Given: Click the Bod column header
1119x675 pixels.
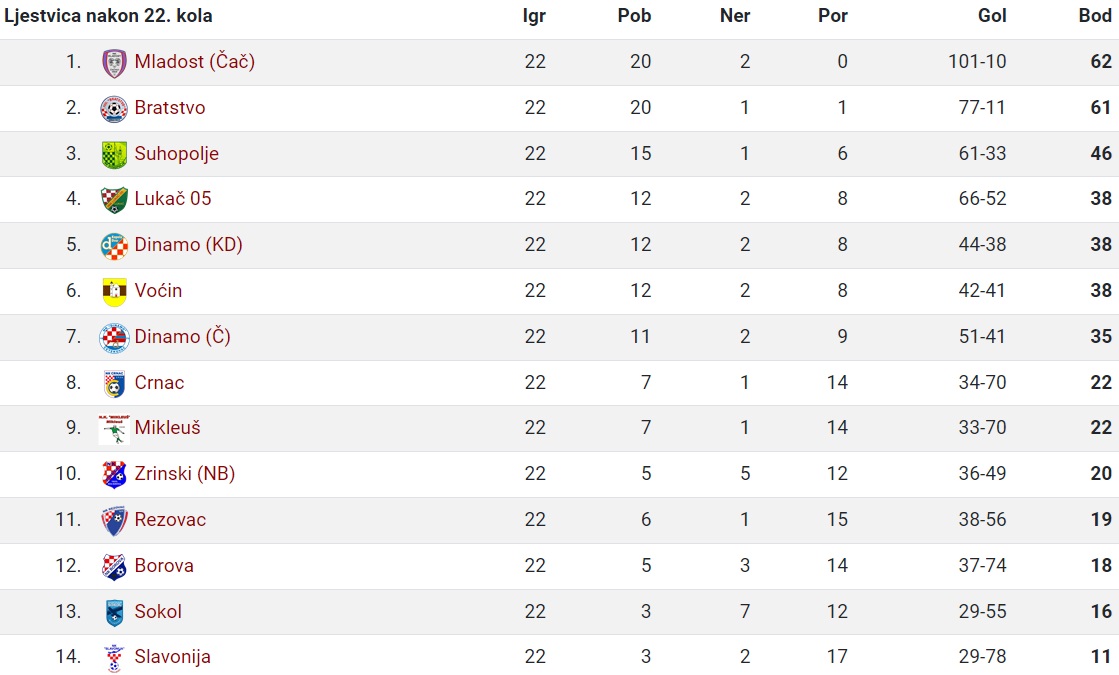Looking at the screenshot, I should pyautogui.click(x=1095, y=16).
